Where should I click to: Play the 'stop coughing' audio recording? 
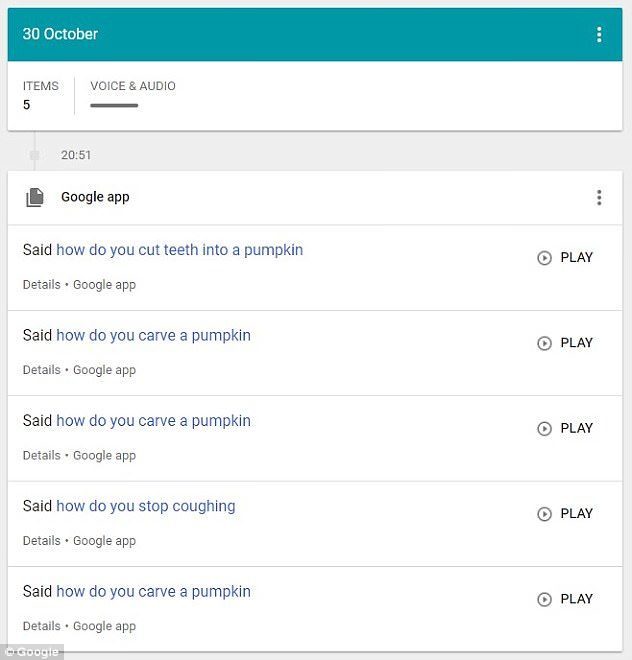pos(565,514)
